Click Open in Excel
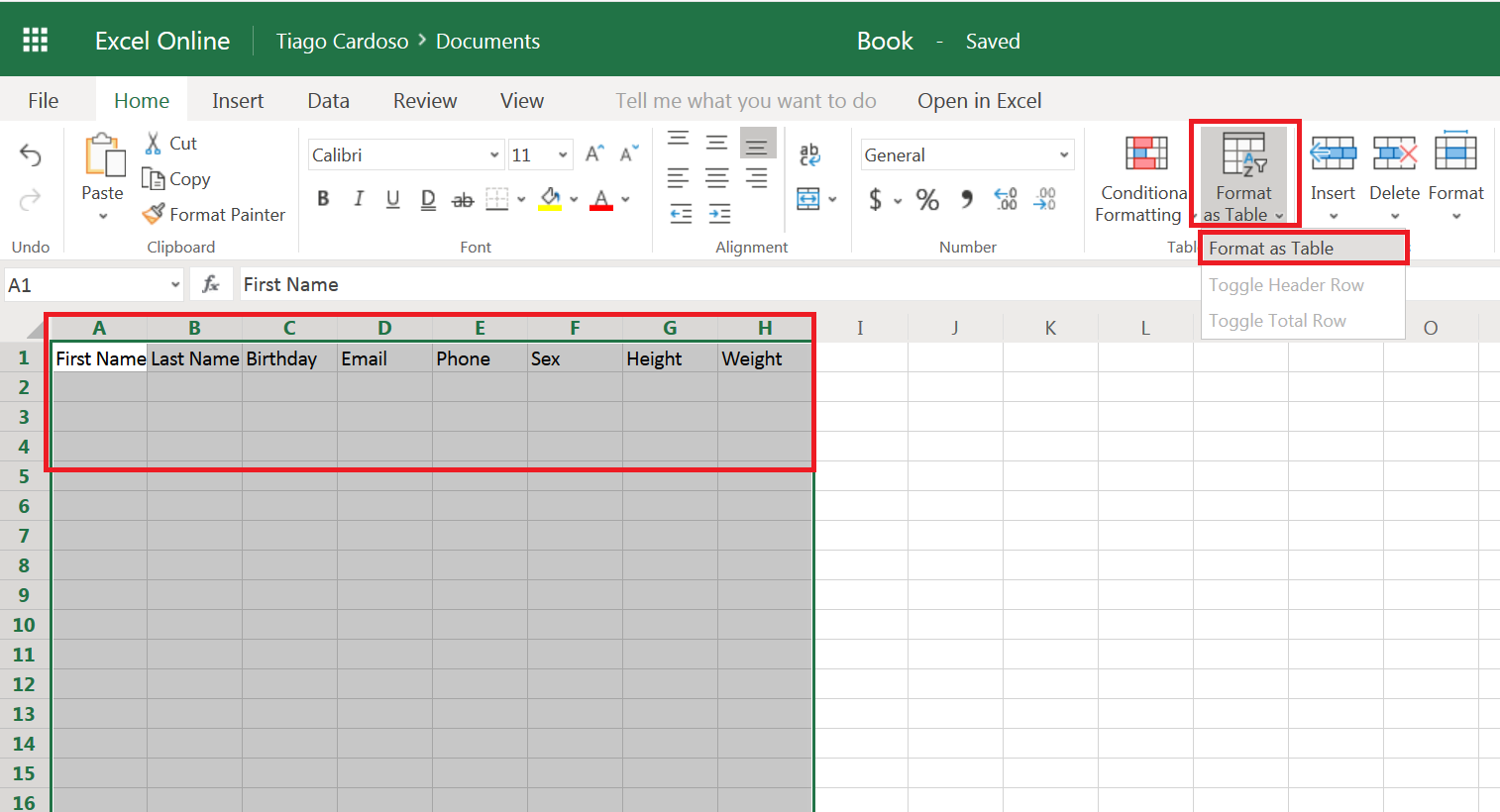 [979, 101]
